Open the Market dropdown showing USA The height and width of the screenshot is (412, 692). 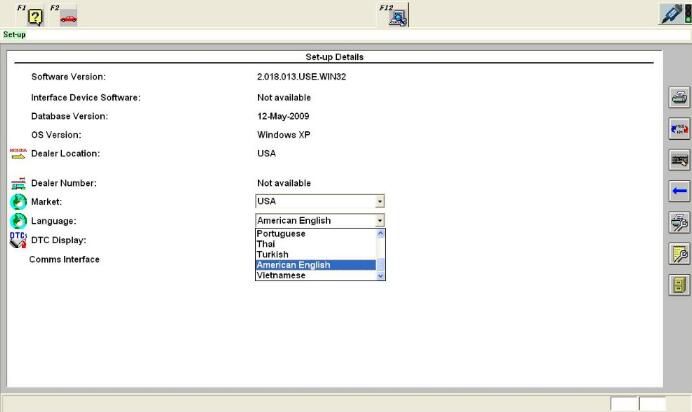point(320,201)
